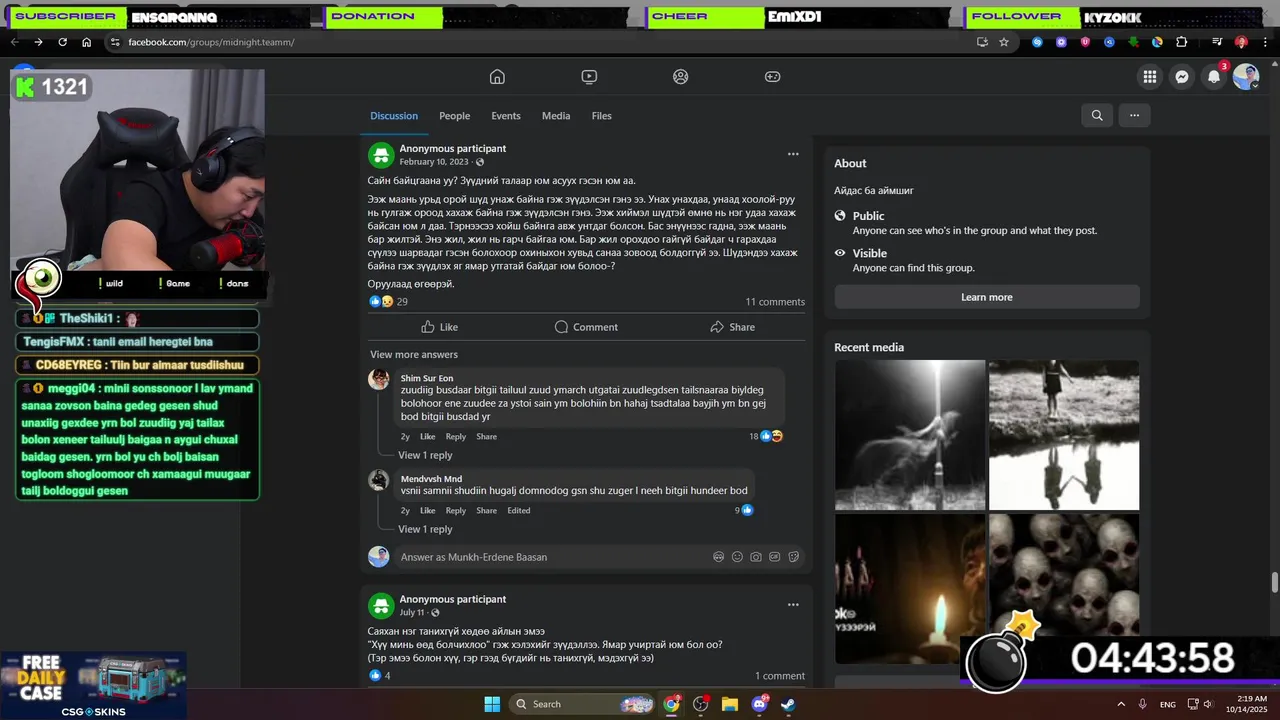Open Steam from the taskbar
The image size is (1280, 720).
tap(789, 704)
